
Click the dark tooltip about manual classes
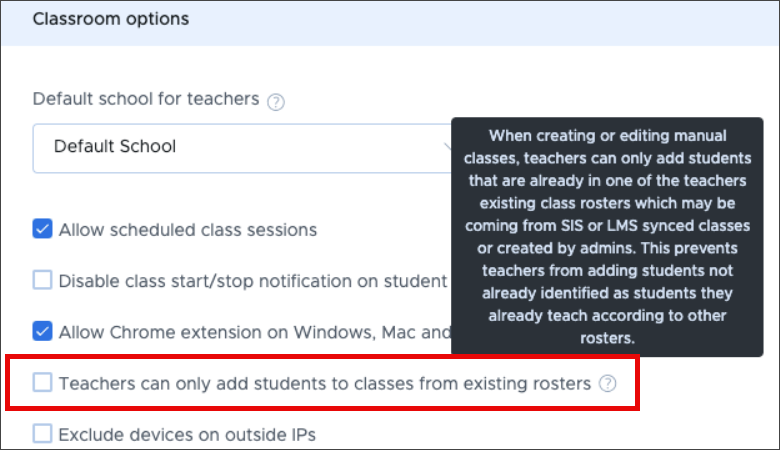tap(607, 237)
